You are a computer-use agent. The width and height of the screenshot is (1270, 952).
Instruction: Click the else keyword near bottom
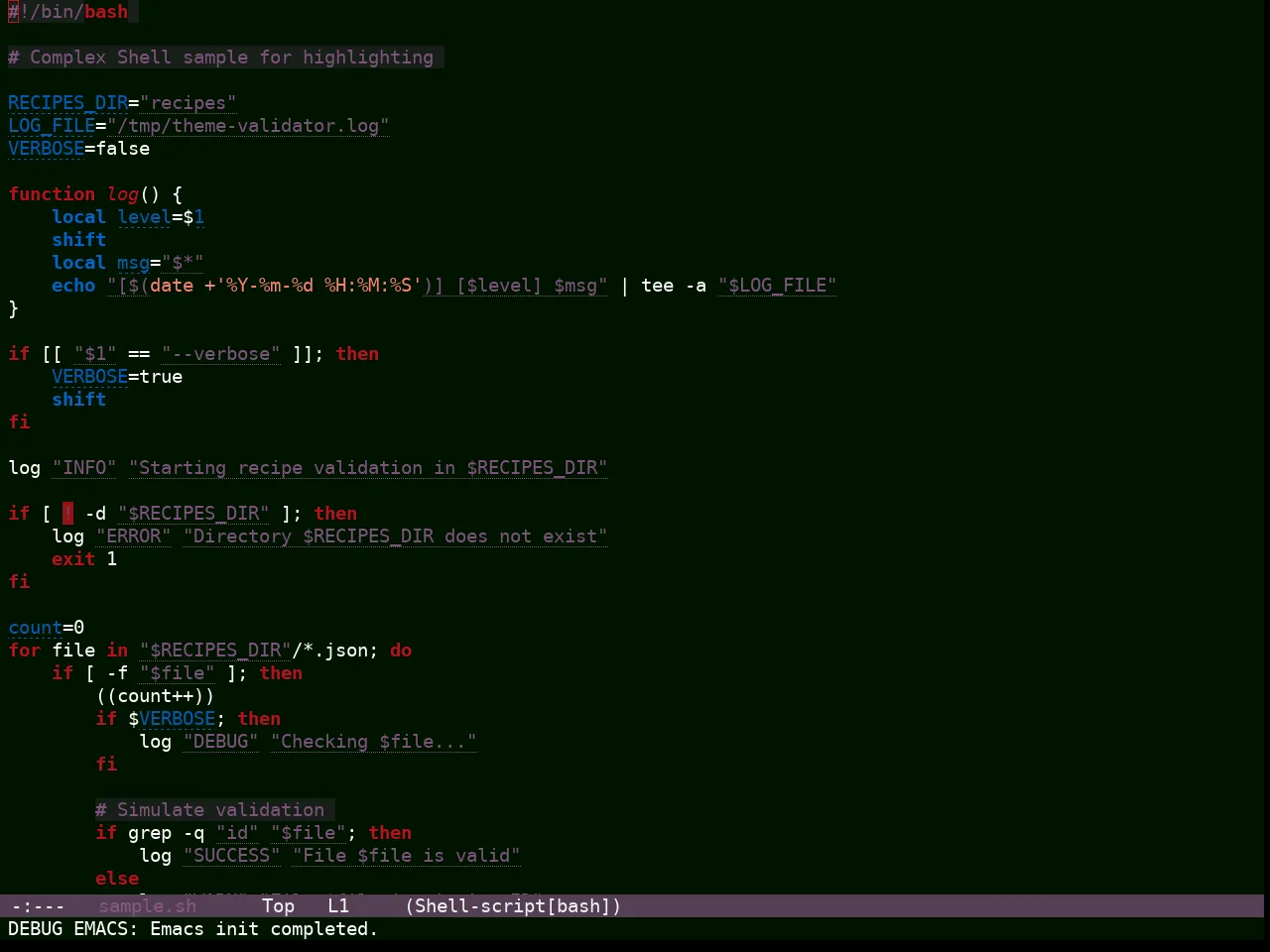117,879
